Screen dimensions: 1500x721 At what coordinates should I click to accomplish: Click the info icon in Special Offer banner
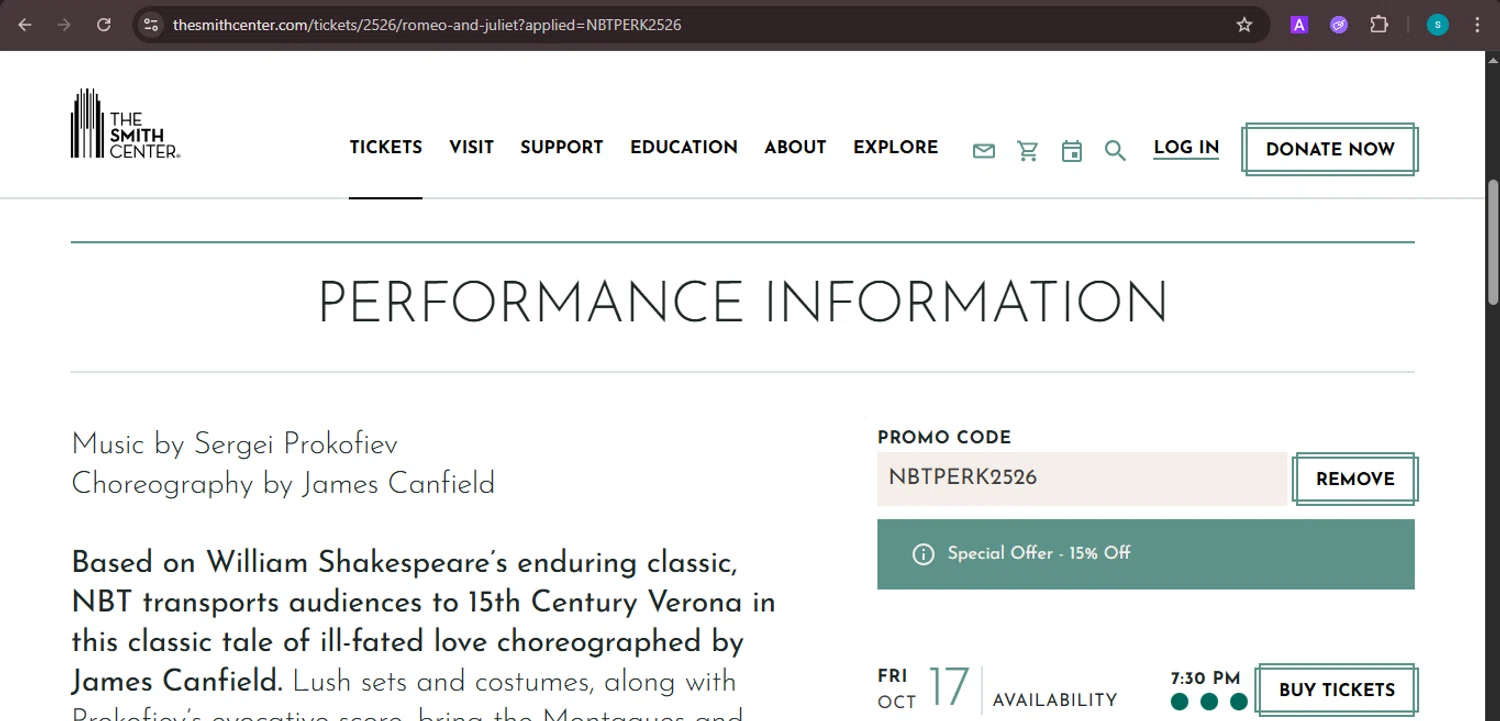pos(924,554)
